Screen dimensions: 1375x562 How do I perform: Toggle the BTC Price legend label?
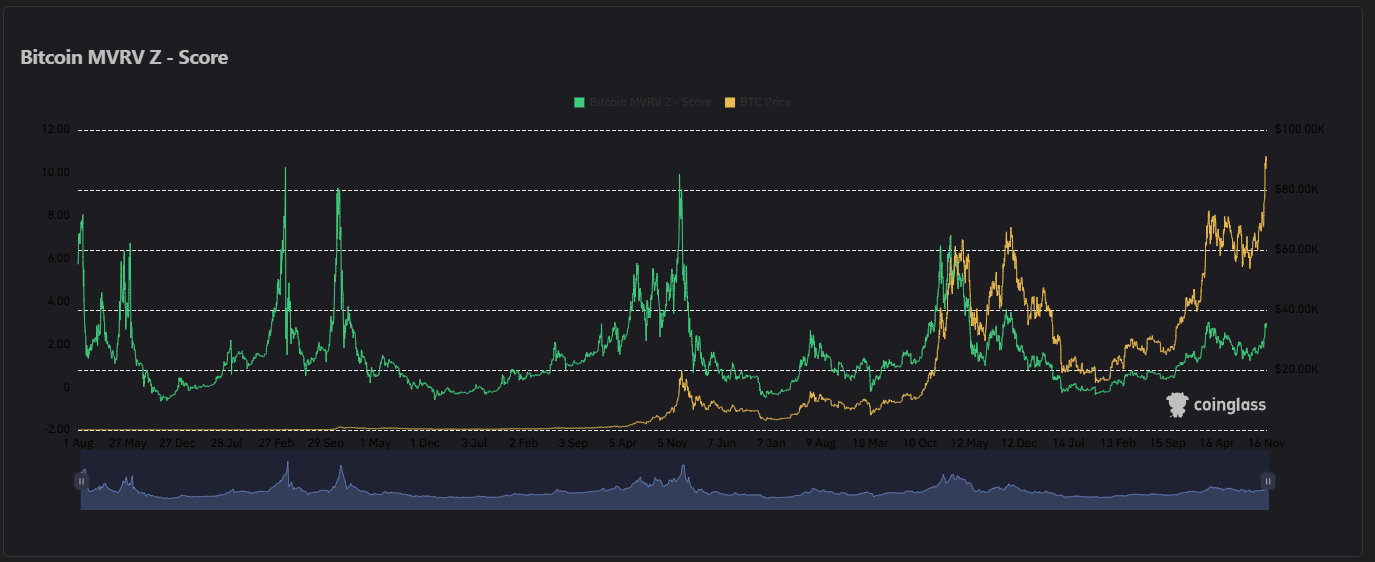point(764,102)
